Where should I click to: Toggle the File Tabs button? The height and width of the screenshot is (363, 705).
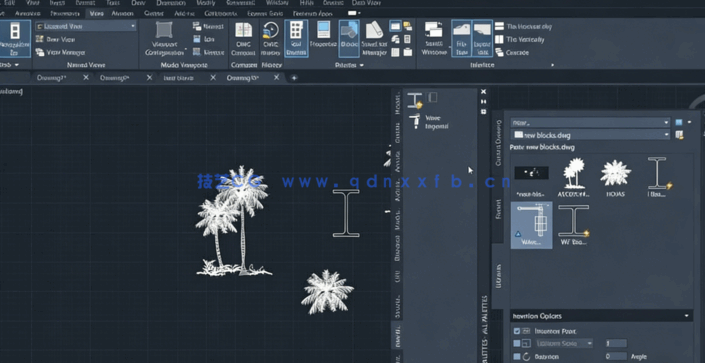[461, 39]
